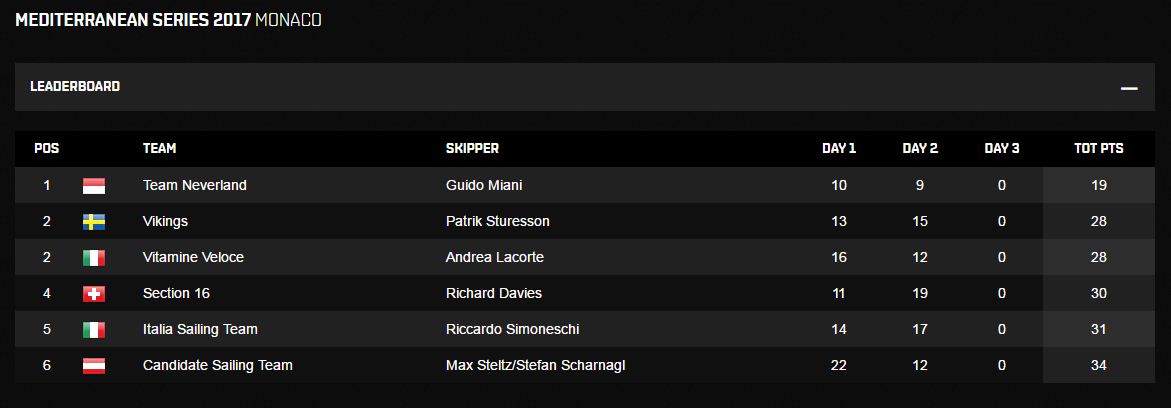Click the Italian flag beside Vitamine Veloce
Screen dimensions: 1171x408
[x=93, y=257]
